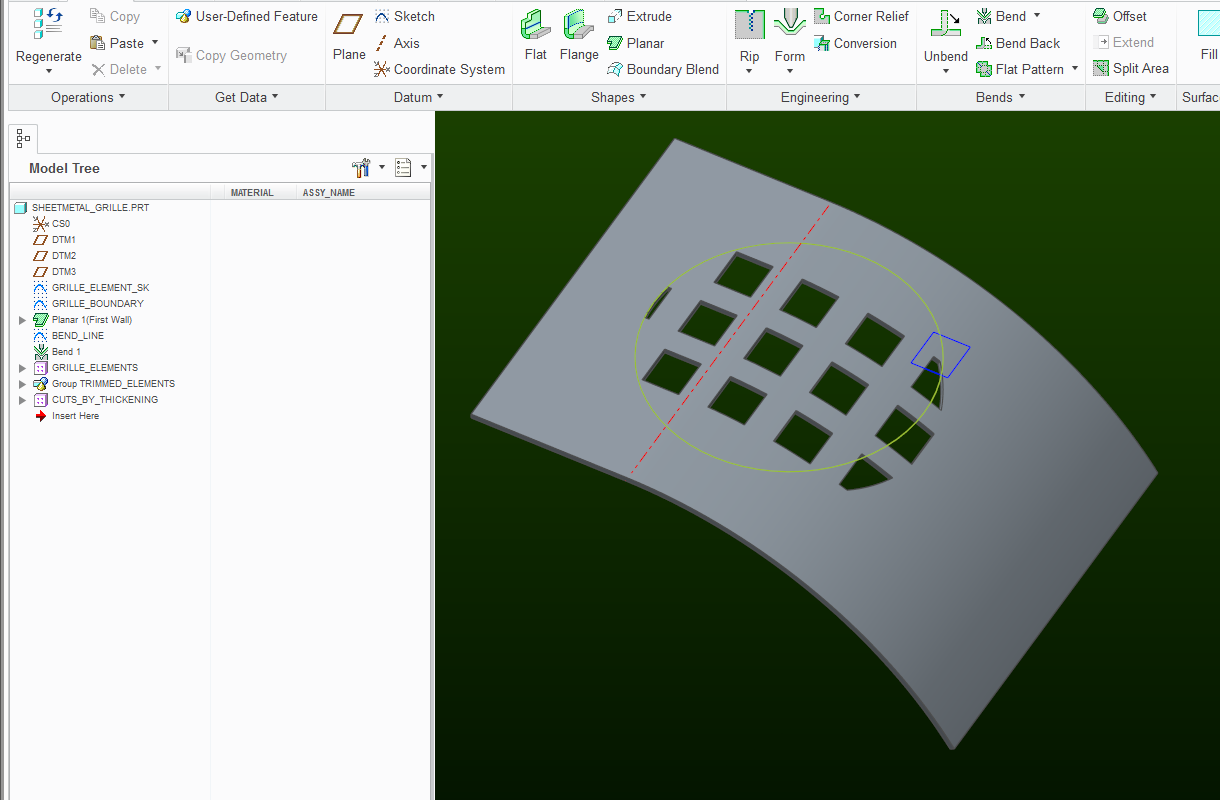
Task: Select the Conversion tool
Action: click(855, 43)
